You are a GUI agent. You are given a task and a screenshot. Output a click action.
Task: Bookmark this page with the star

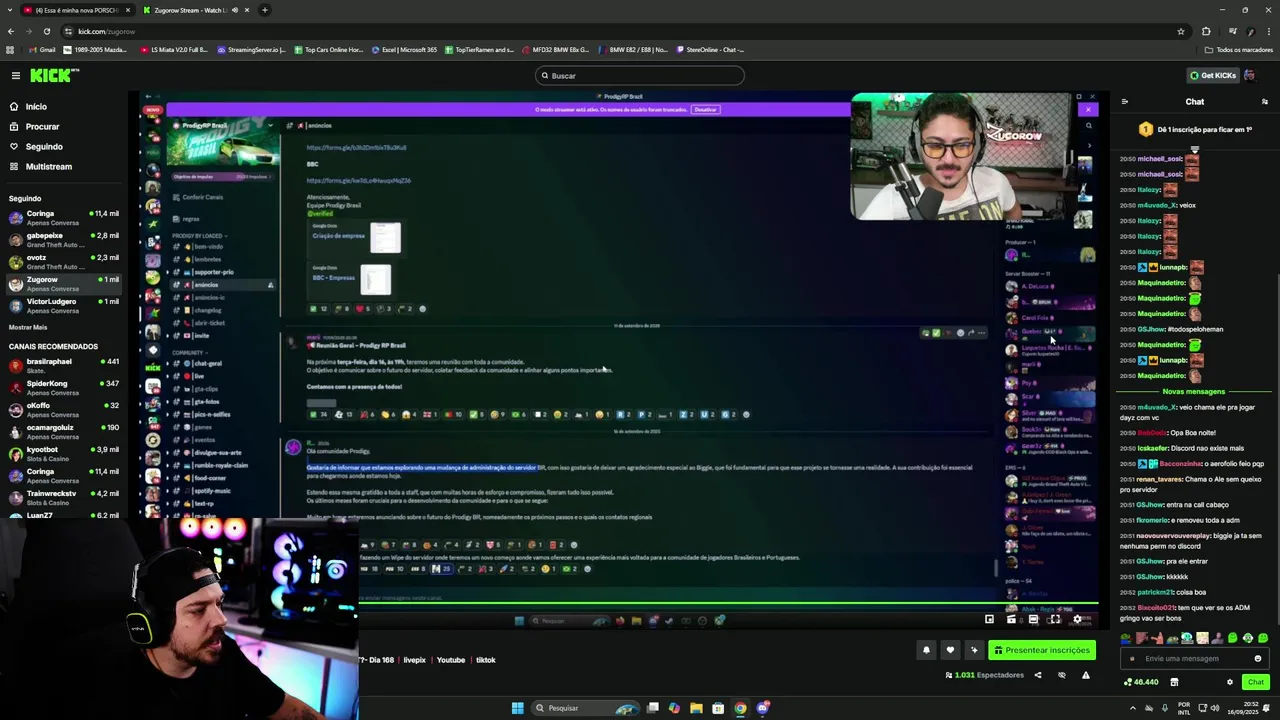1181,31
